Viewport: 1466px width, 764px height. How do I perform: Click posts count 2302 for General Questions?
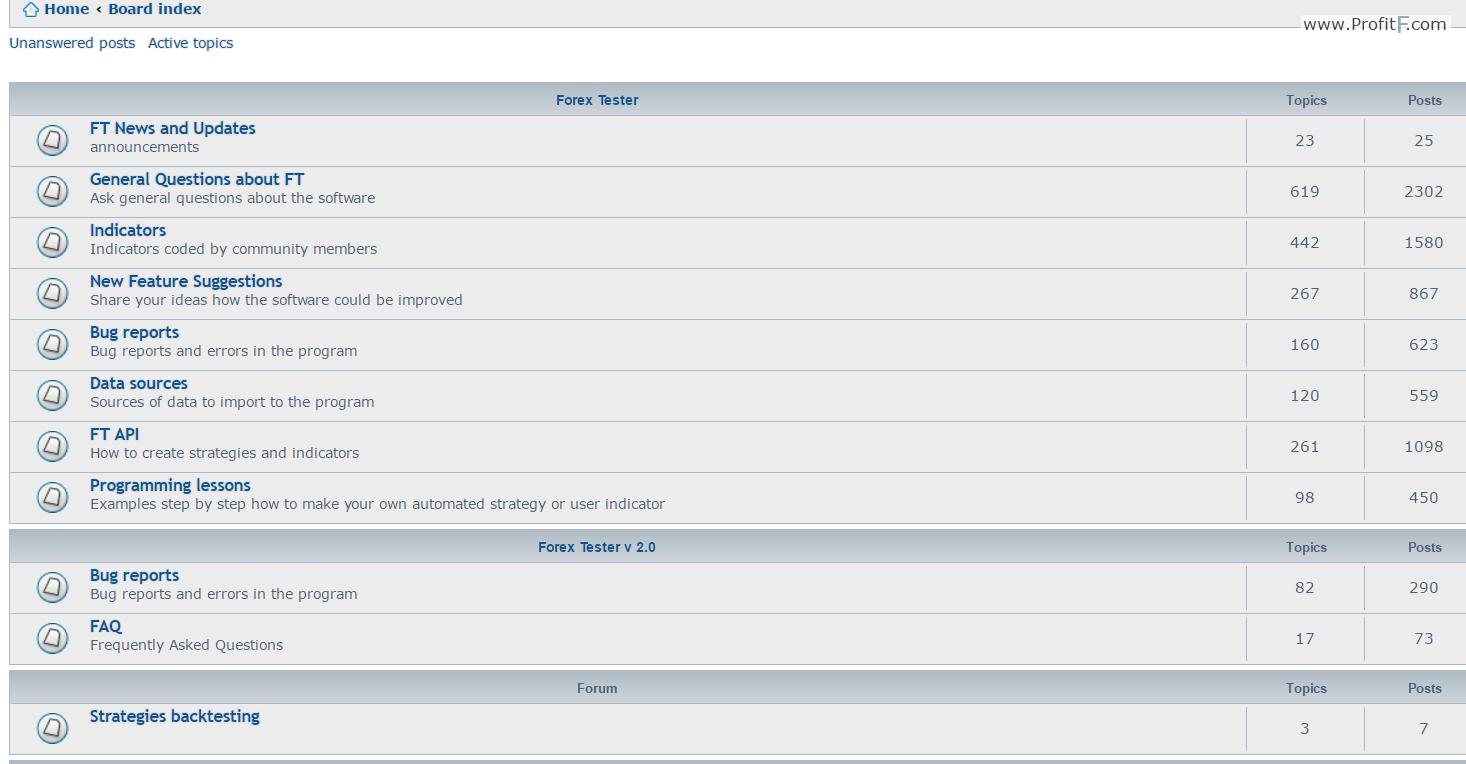[1424, 192]
